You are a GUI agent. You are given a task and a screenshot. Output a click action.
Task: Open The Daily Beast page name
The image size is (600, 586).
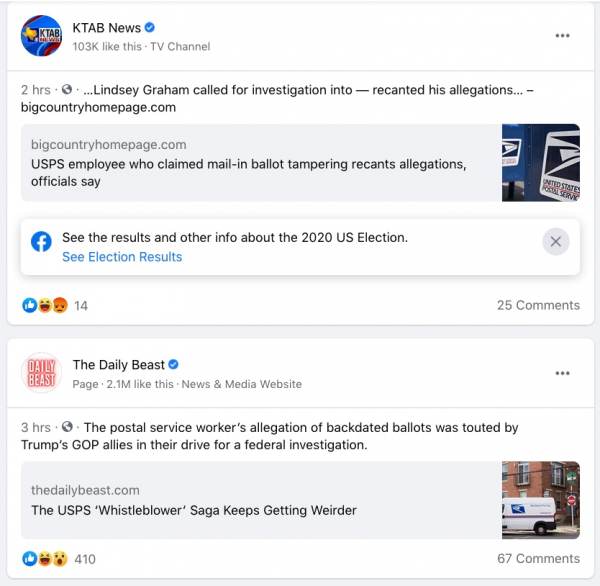[119, 365]
